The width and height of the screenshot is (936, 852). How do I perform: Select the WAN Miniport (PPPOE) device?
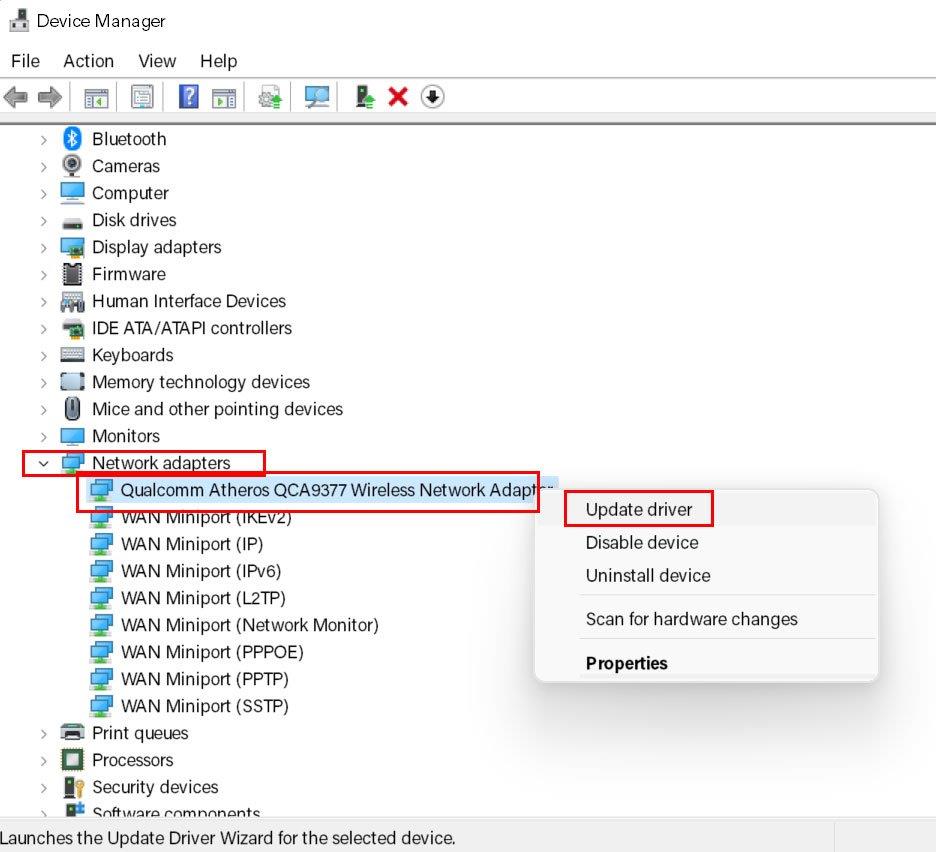[x=212, y=652]
